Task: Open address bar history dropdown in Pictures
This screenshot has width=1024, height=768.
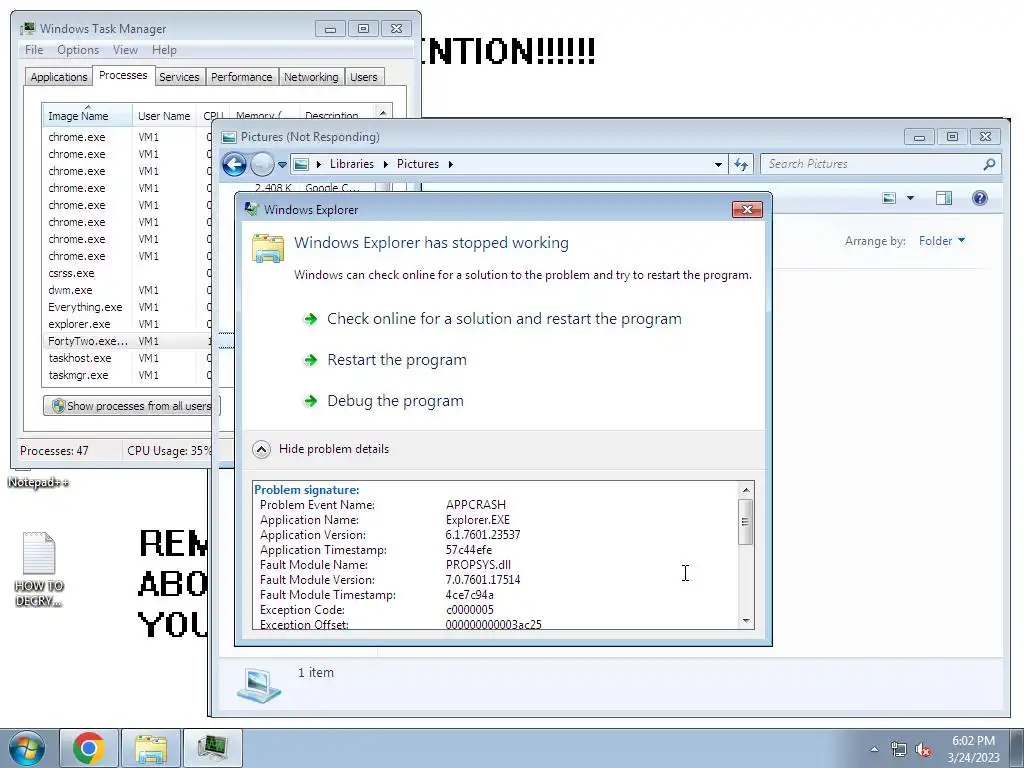Action: click(x=718, y=165)
